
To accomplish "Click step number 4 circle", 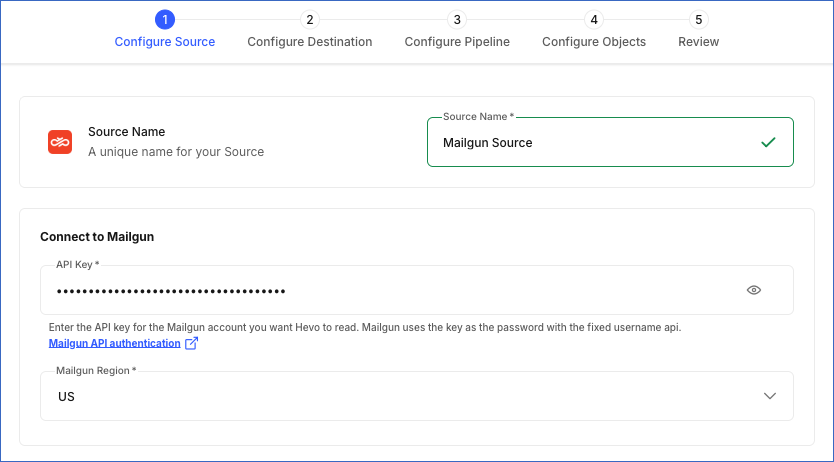I will 594,20.
